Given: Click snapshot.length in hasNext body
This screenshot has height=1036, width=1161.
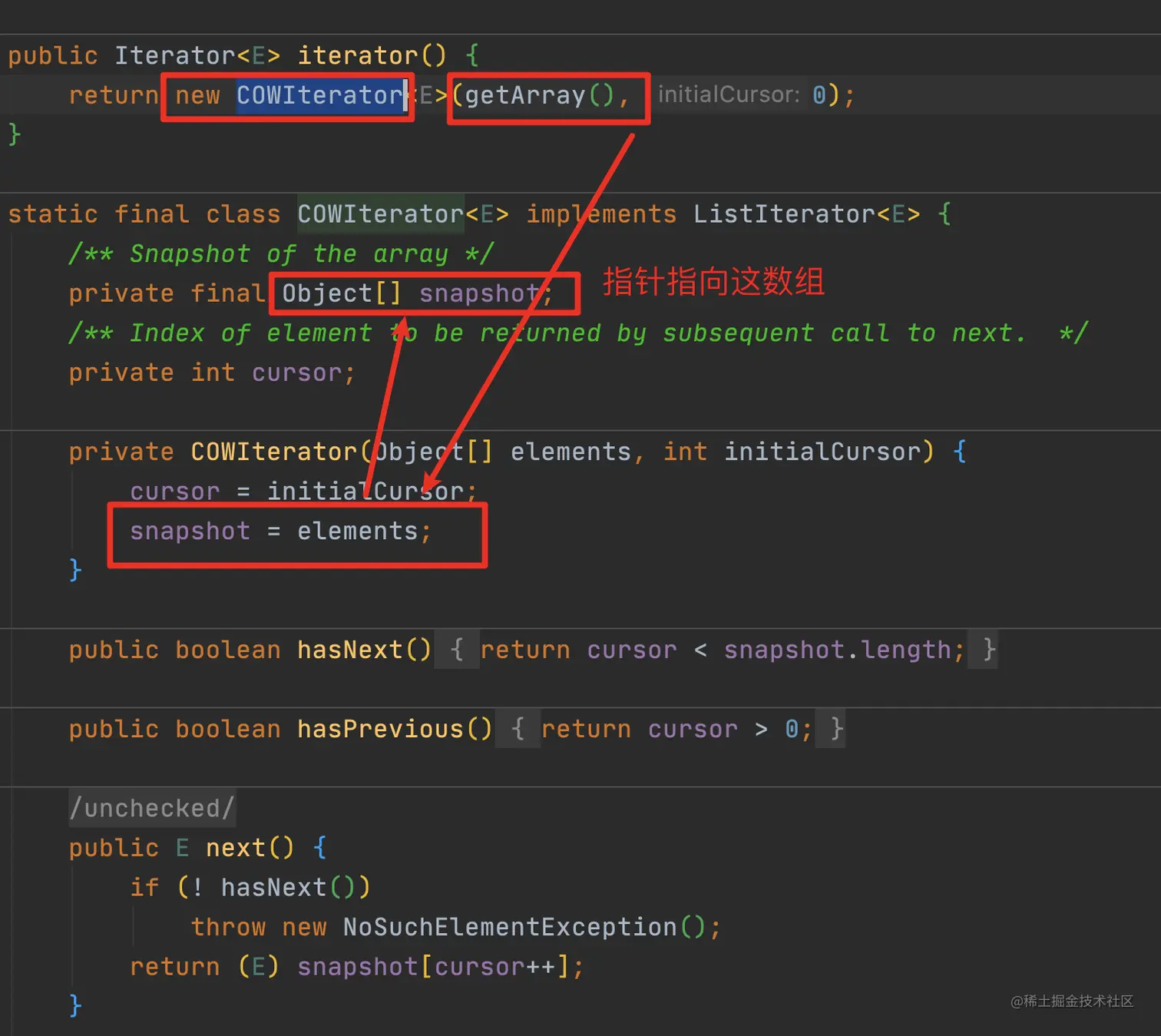Looking at the screenshot, I should click(838, 650).
